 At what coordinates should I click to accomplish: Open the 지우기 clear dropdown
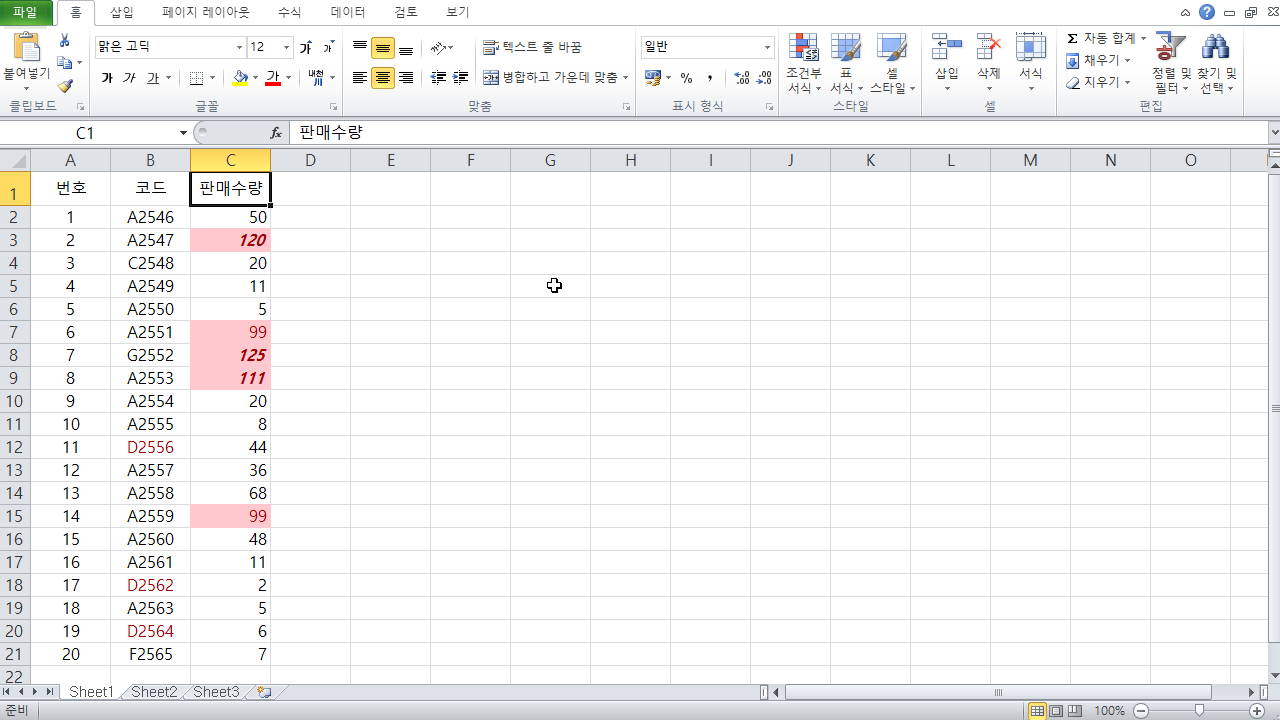point(1098,82)
